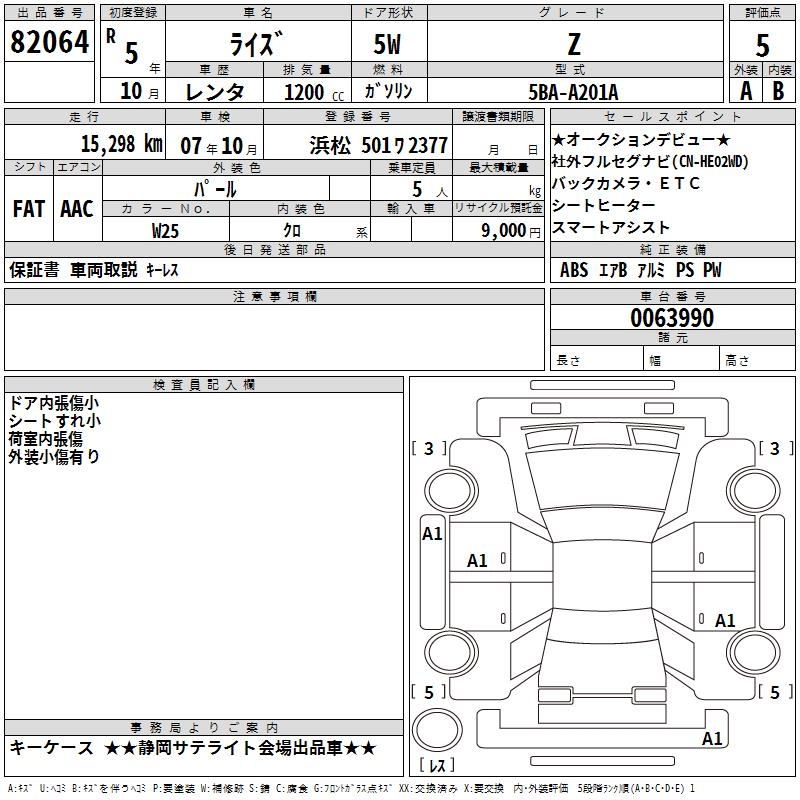Click the A1 mark inside the left front door panel
The image size is (800, 800).
478,561
